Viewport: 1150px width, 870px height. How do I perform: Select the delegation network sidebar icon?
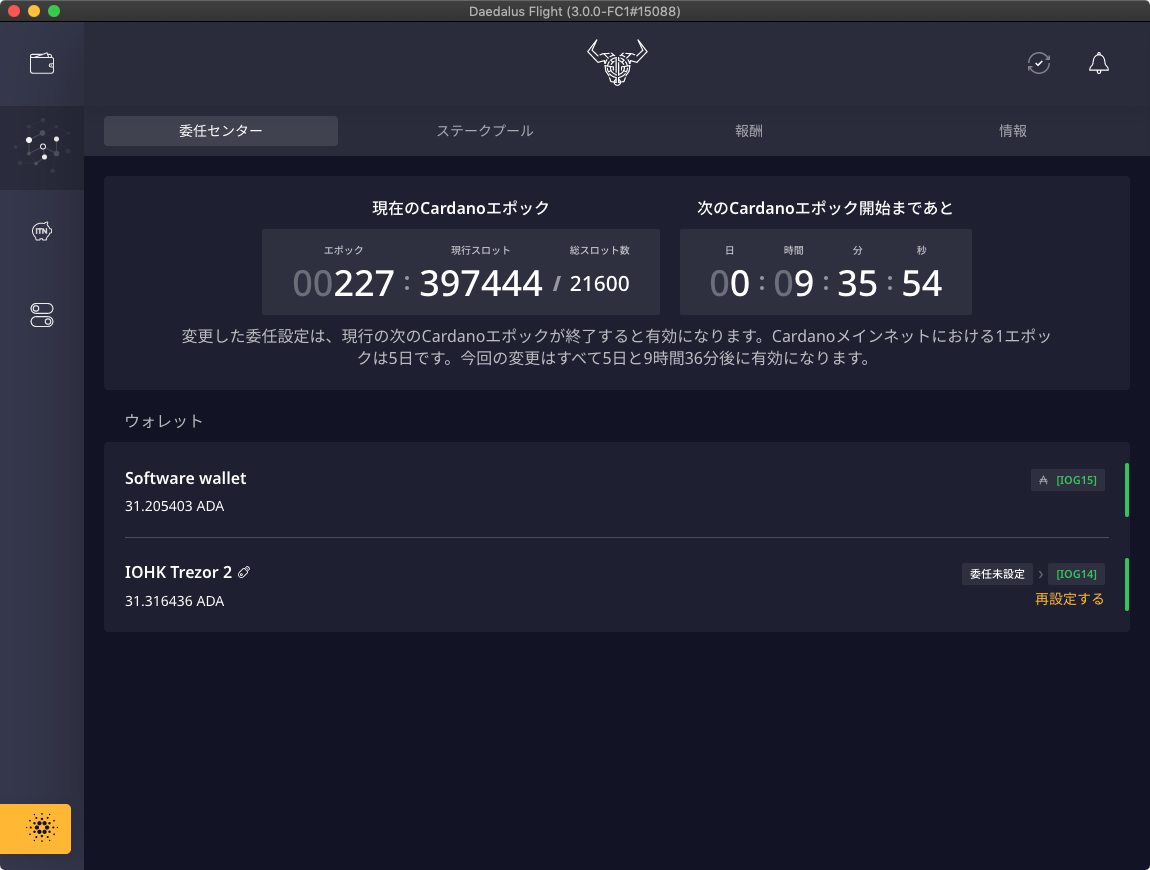tap(42, 147)
